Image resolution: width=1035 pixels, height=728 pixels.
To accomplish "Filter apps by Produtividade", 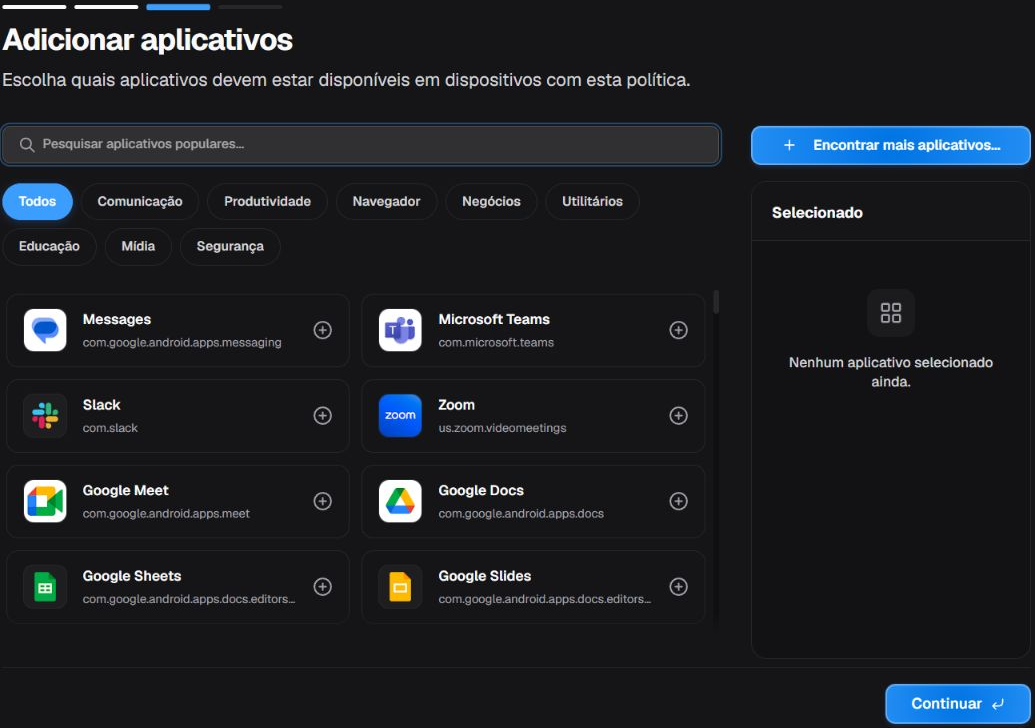I will [x=267, y=201].
